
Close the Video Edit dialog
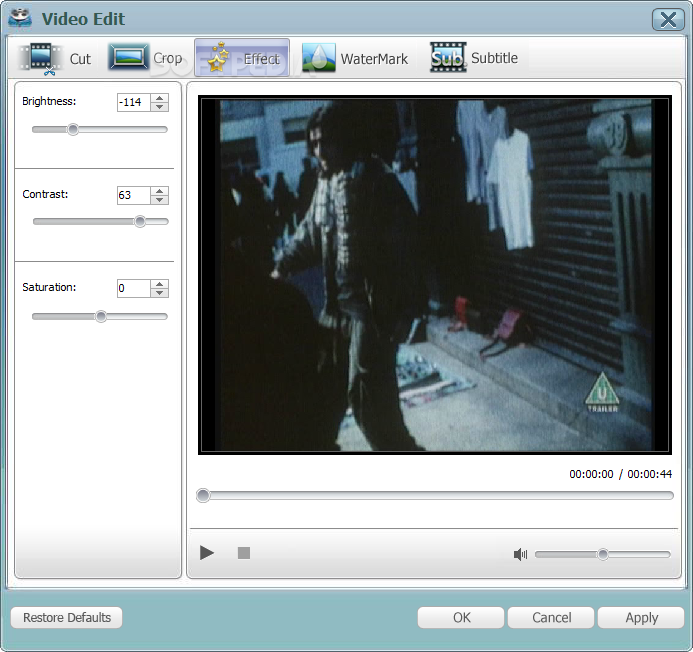click(x=668, y=19)
